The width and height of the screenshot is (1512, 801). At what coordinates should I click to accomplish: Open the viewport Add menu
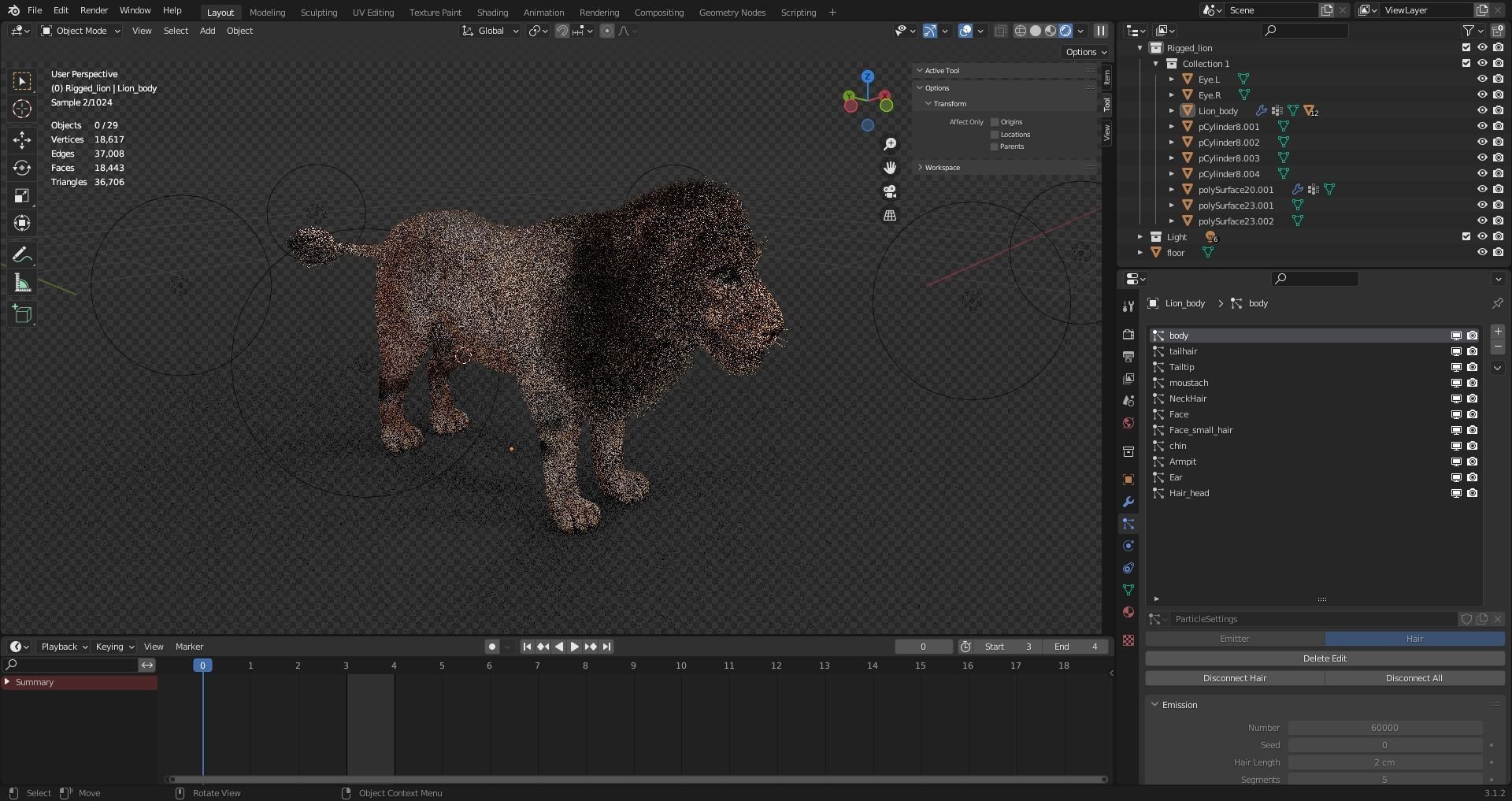coord(207,31)
